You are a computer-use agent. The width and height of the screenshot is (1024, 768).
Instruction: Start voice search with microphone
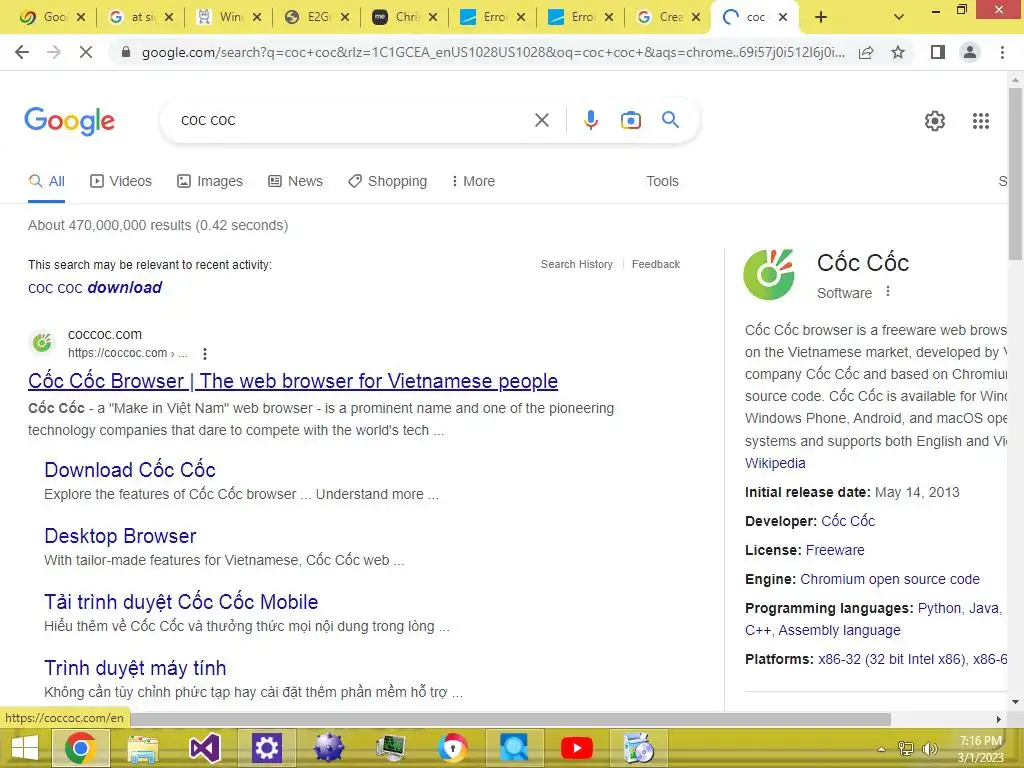(x=591, y=120)
